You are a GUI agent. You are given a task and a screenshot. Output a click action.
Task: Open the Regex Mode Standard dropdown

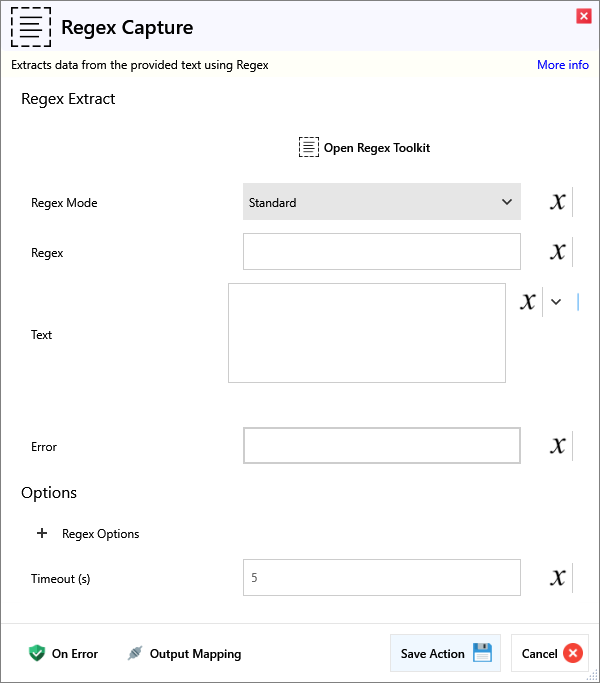tap(381, 202)
